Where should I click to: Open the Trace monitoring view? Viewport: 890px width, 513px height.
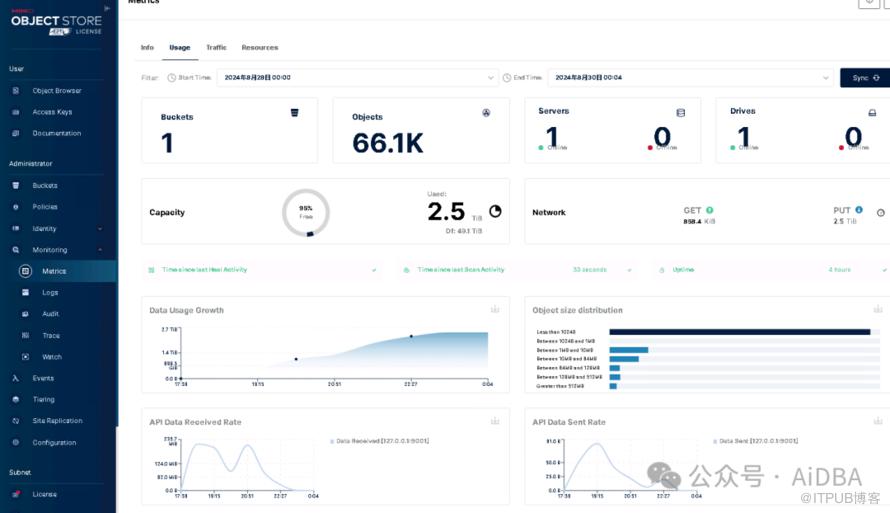[x=50, y=336]
